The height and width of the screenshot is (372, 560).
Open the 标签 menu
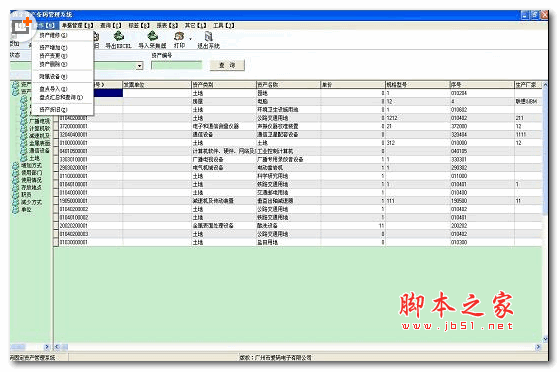click(x=139, y=25)
